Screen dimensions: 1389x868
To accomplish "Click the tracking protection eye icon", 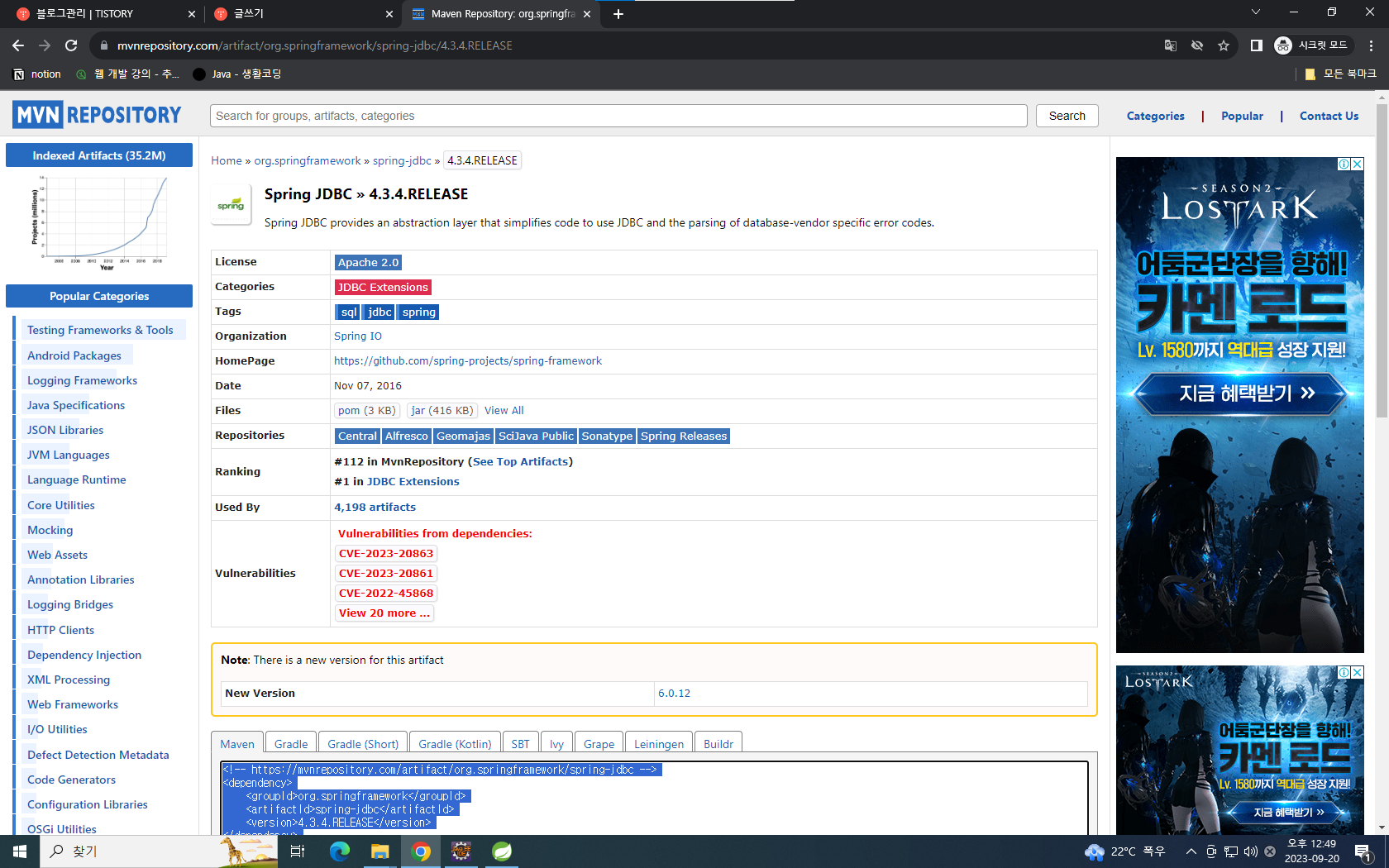I will [x=1197, y=45].
